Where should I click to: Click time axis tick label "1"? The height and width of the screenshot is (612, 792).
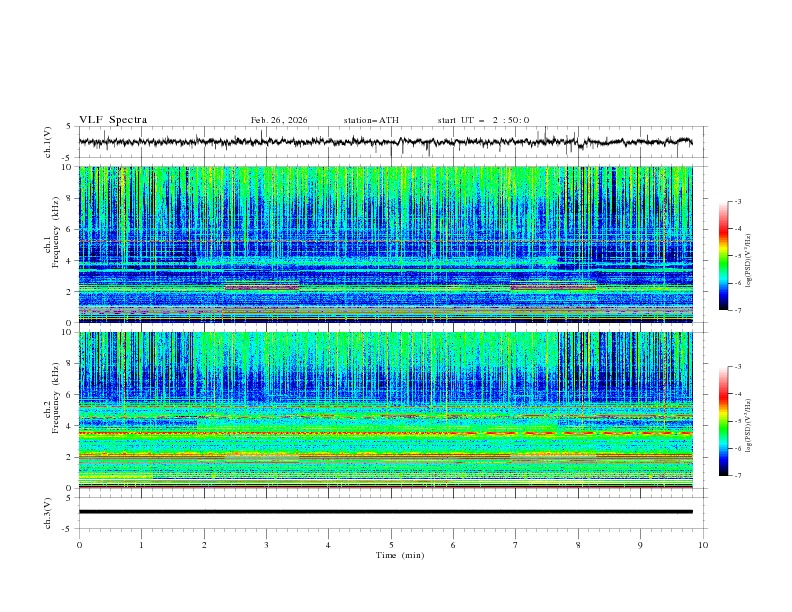(x=141, y=545)
